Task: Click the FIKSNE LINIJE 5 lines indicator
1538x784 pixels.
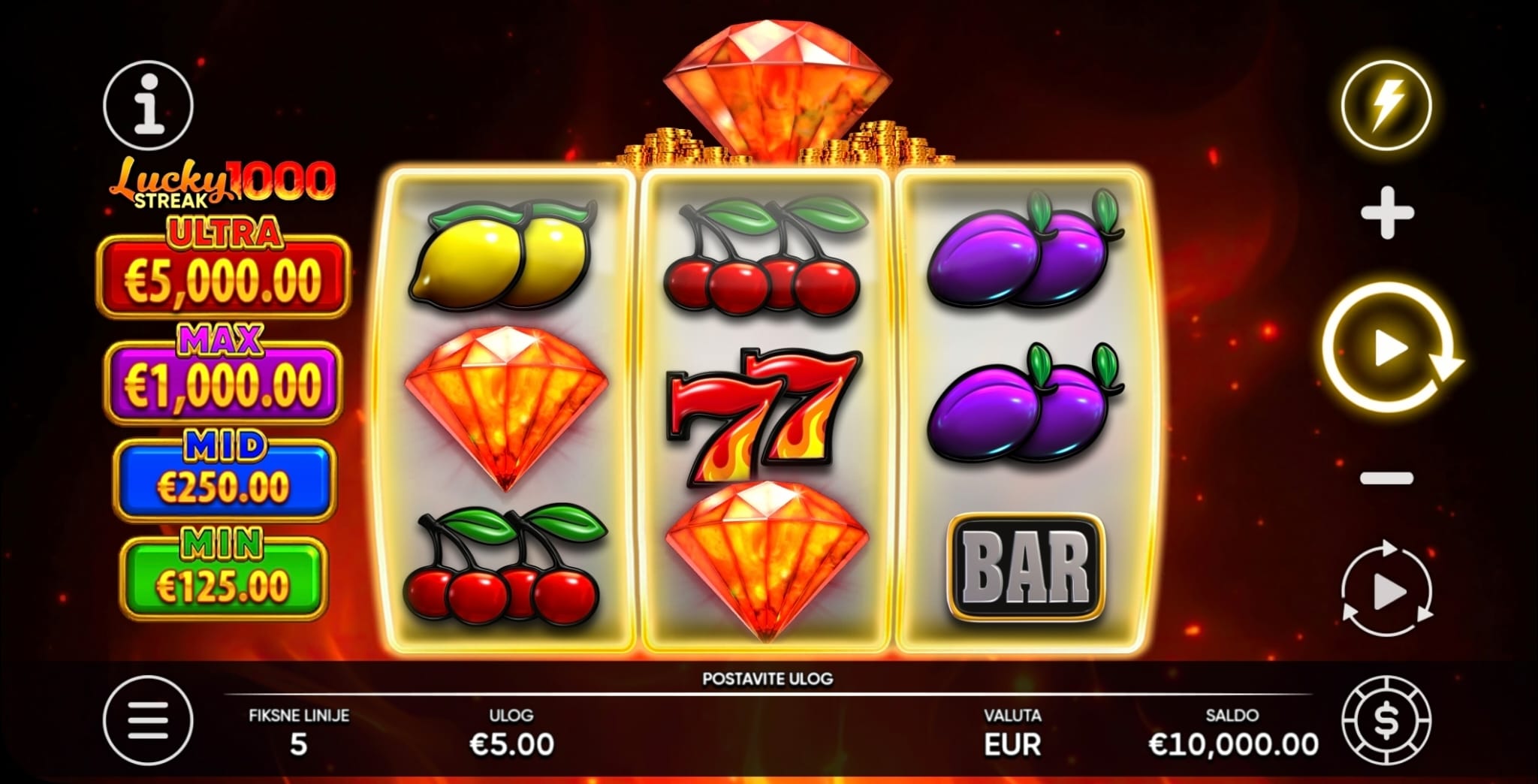Action: coord(299,731)
